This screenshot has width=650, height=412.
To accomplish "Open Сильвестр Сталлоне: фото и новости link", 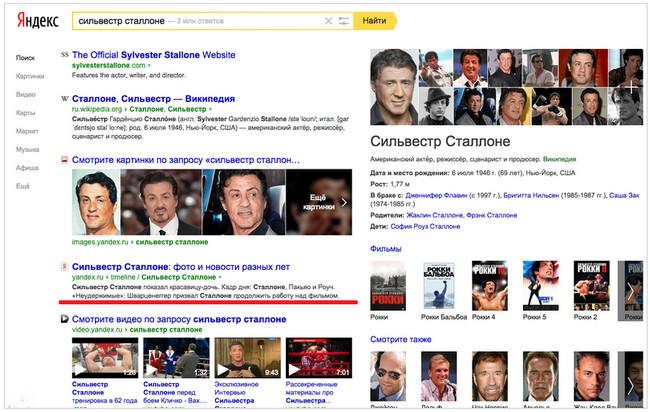I will (x=181, y=267).
